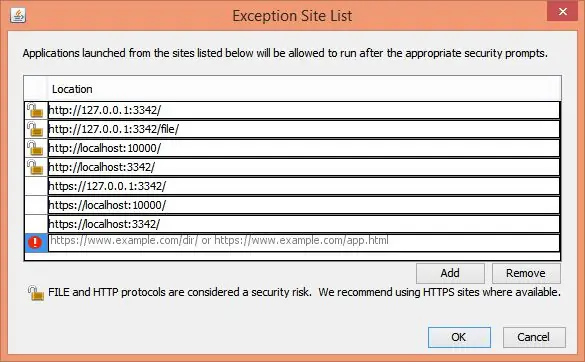This screenshot has height=362, width=585.
Task: Select the https://localhost:10000/ row
Action: point(304,205)
